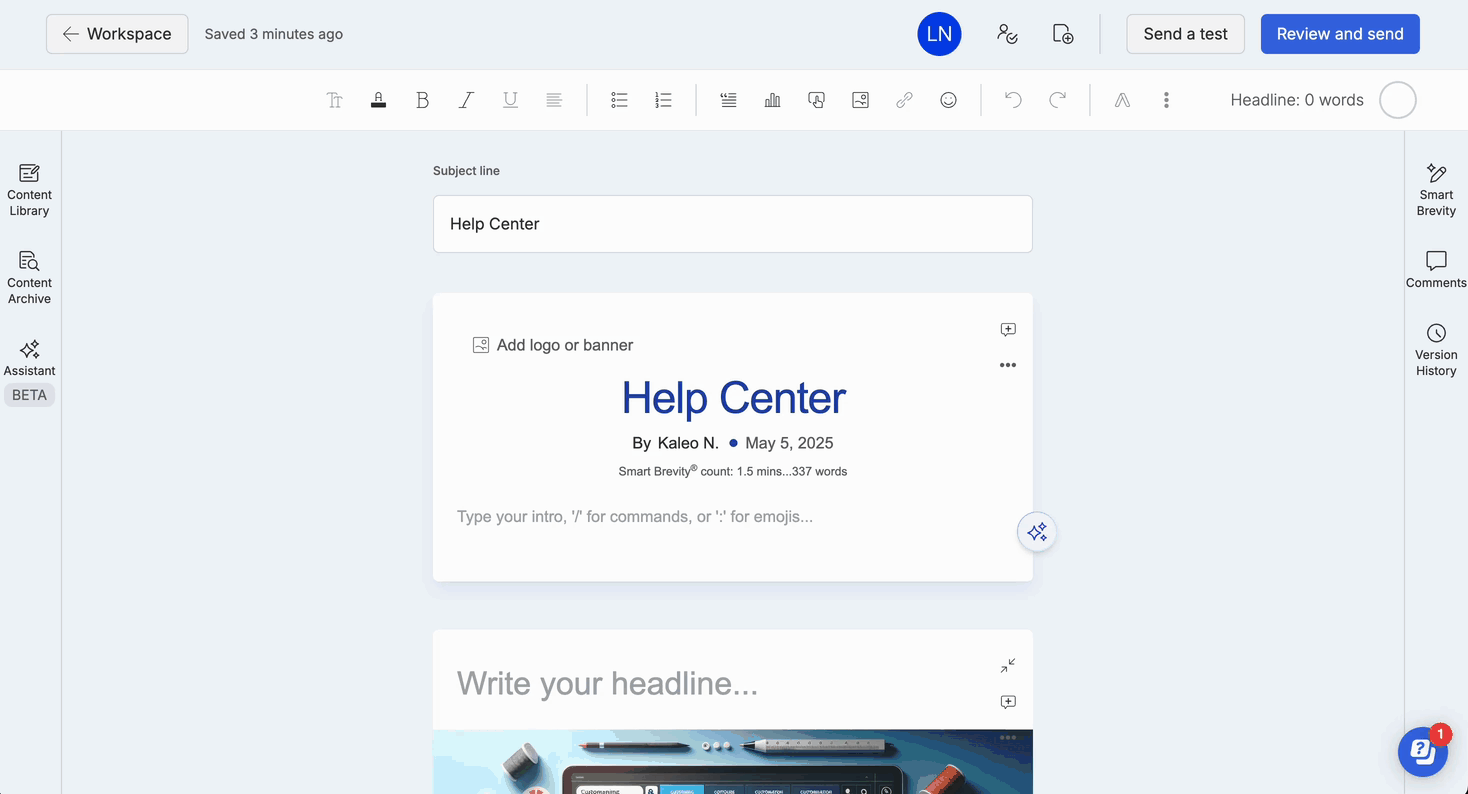
Task: Click the Axios logo tool icon
Action: [1122, 100]
